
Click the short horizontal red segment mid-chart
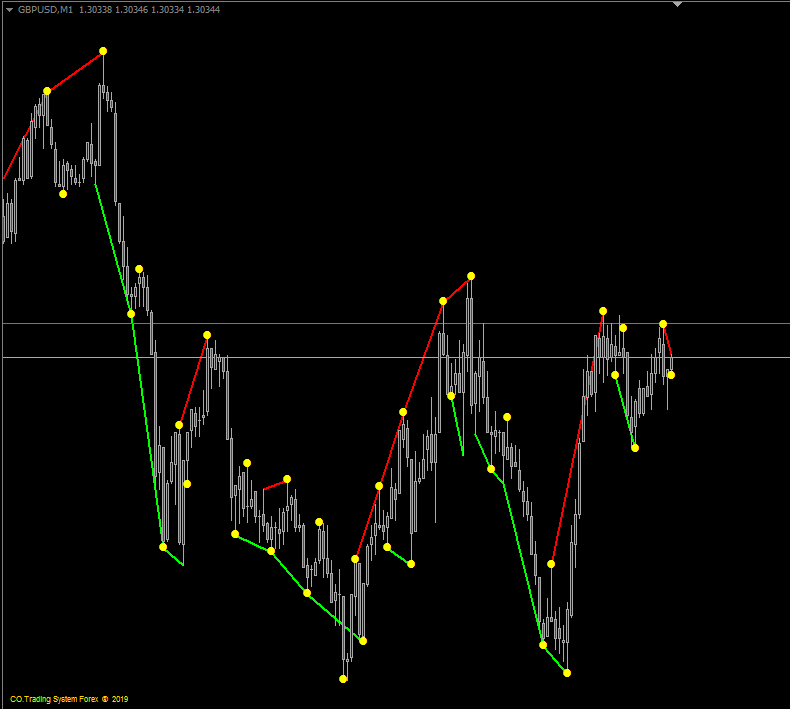click(275, 484)
